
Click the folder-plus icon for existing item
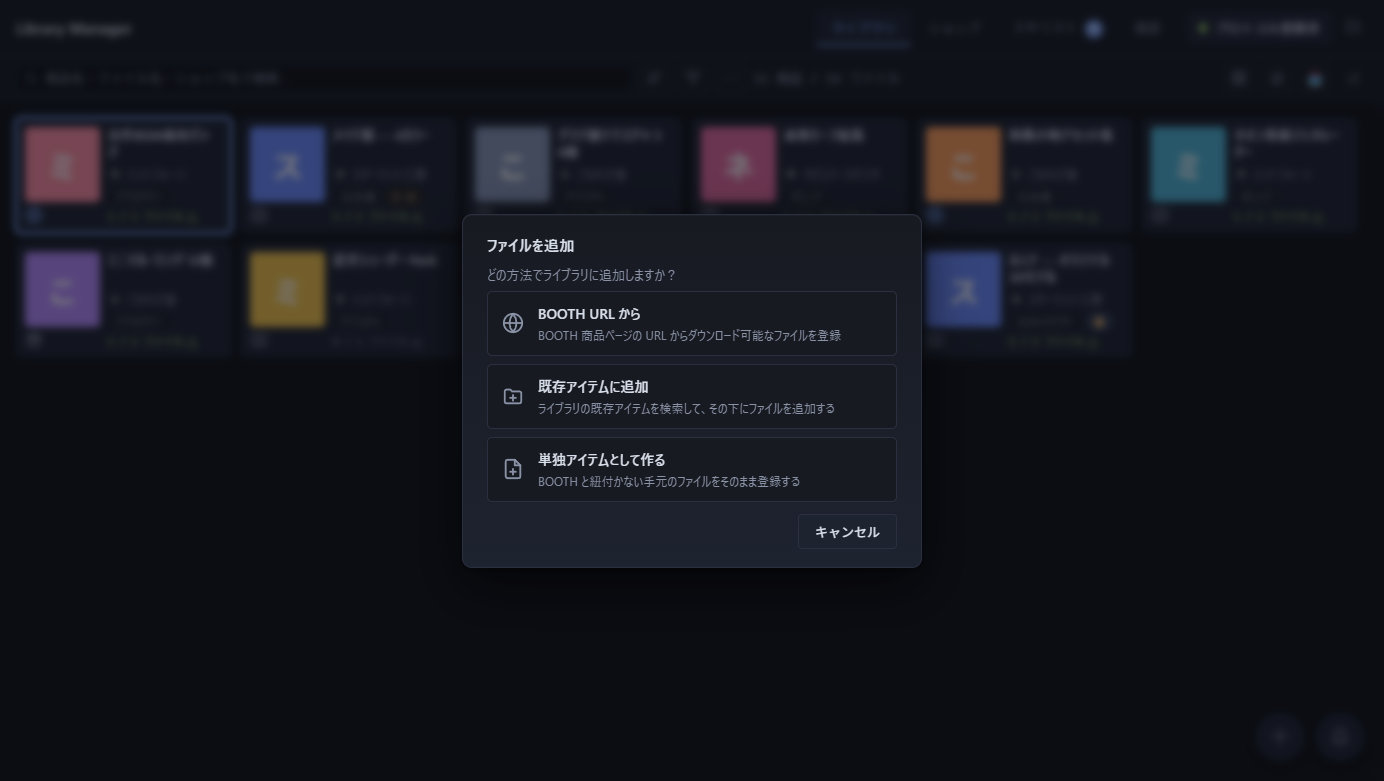pyautogui.click(x=513, y=396)
